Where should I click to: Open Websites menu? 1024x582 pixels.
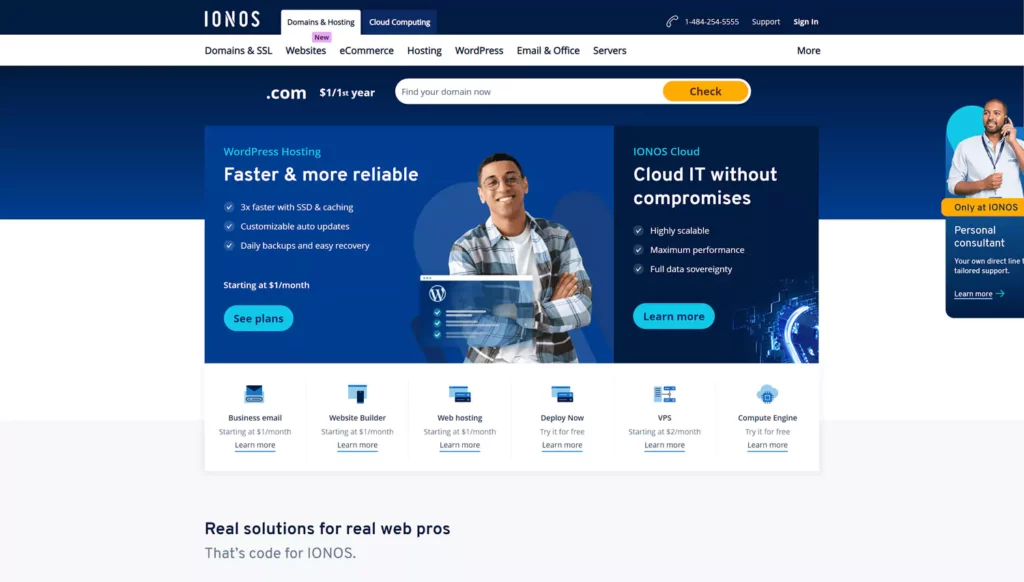pyautogui.click(x=306, y=50)
